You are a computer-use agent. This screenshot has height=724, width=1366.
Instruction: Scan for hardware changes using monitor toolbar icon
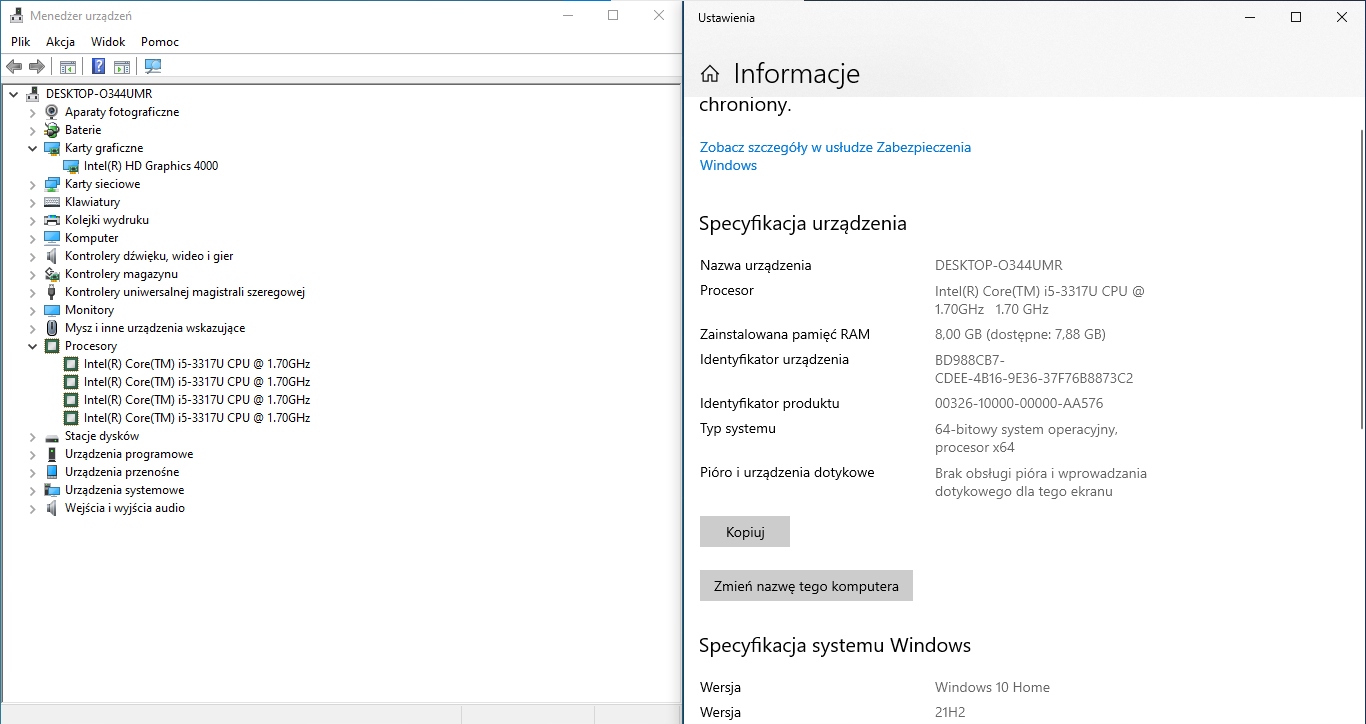coord(153,67)
